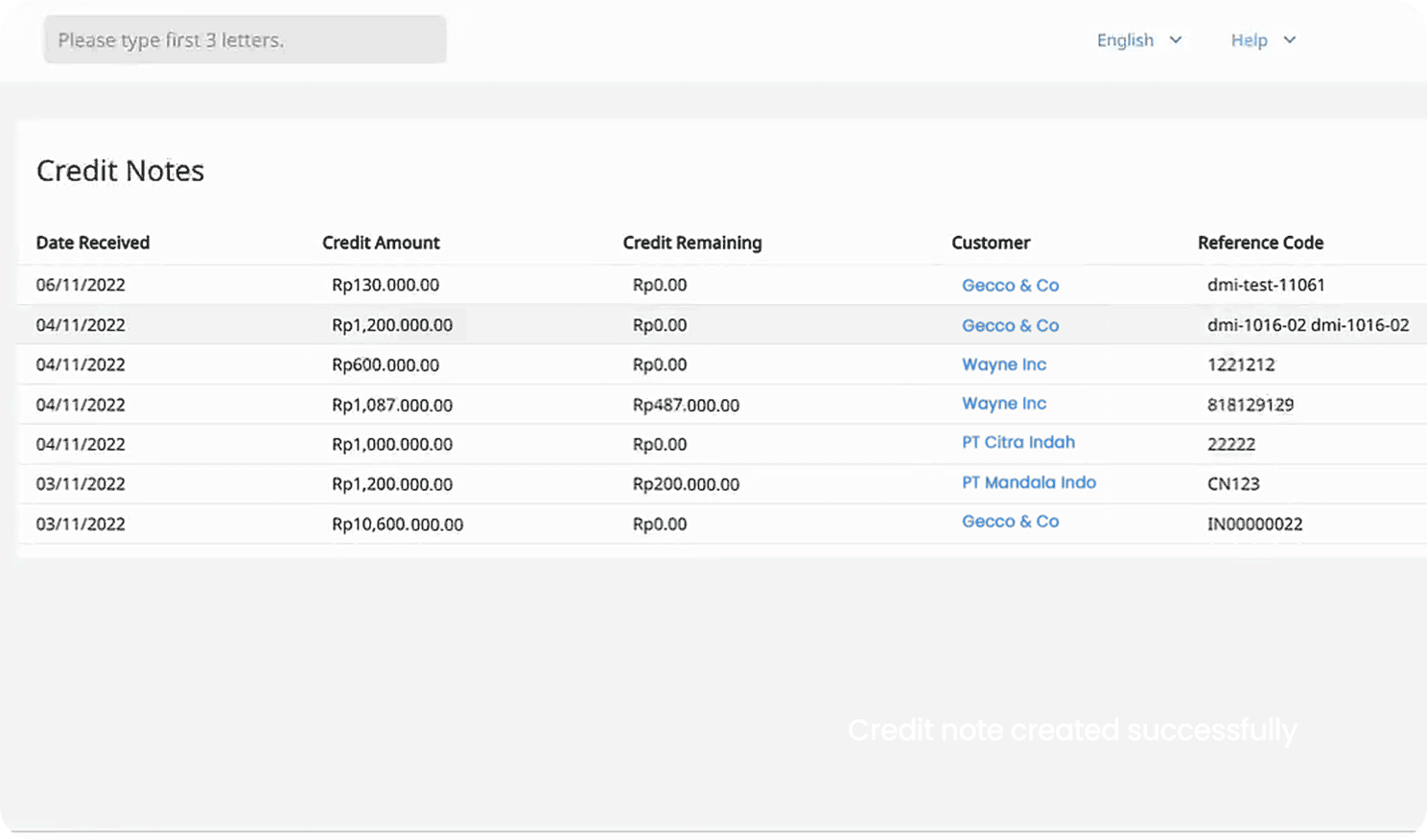Open Gecco & Co link in the IN00000022 row
The width and height of the screenshot is (1427, 840).
pos(1010,522)
